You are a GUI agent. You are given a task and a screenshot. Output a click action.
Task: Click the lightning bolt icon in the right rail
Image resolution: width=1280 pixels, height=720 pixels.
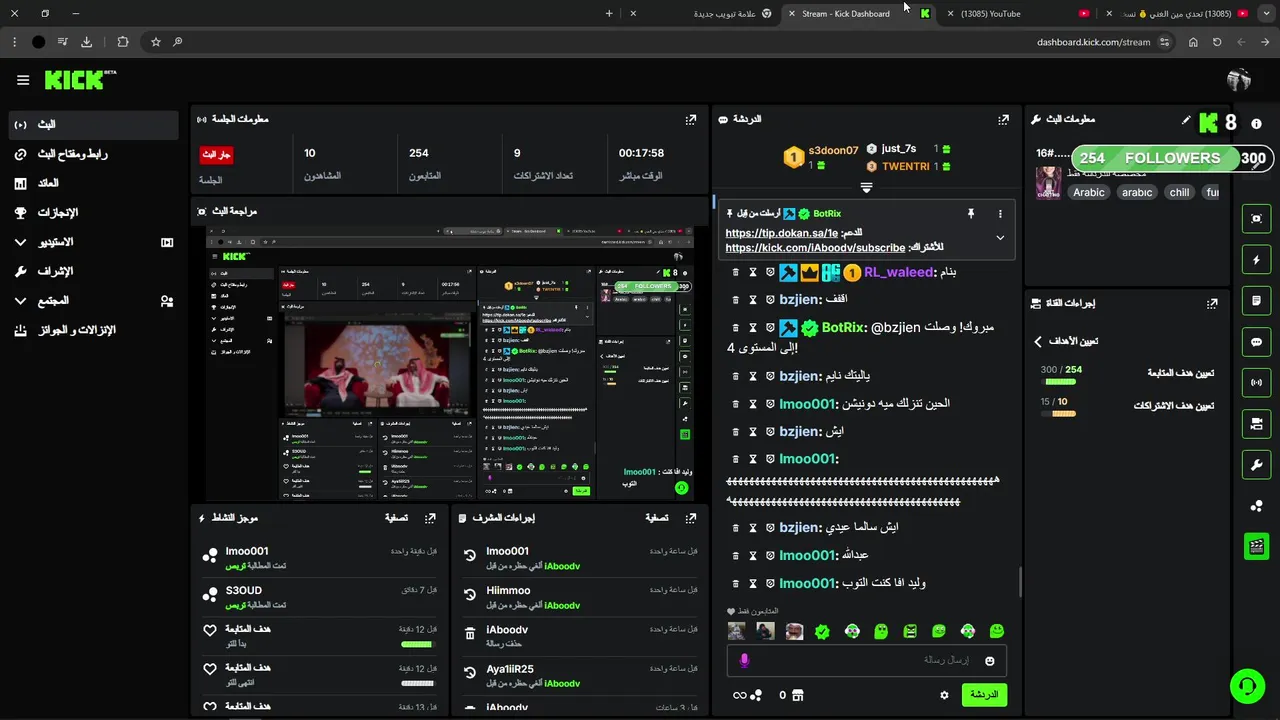click(x=1257, y=260)
